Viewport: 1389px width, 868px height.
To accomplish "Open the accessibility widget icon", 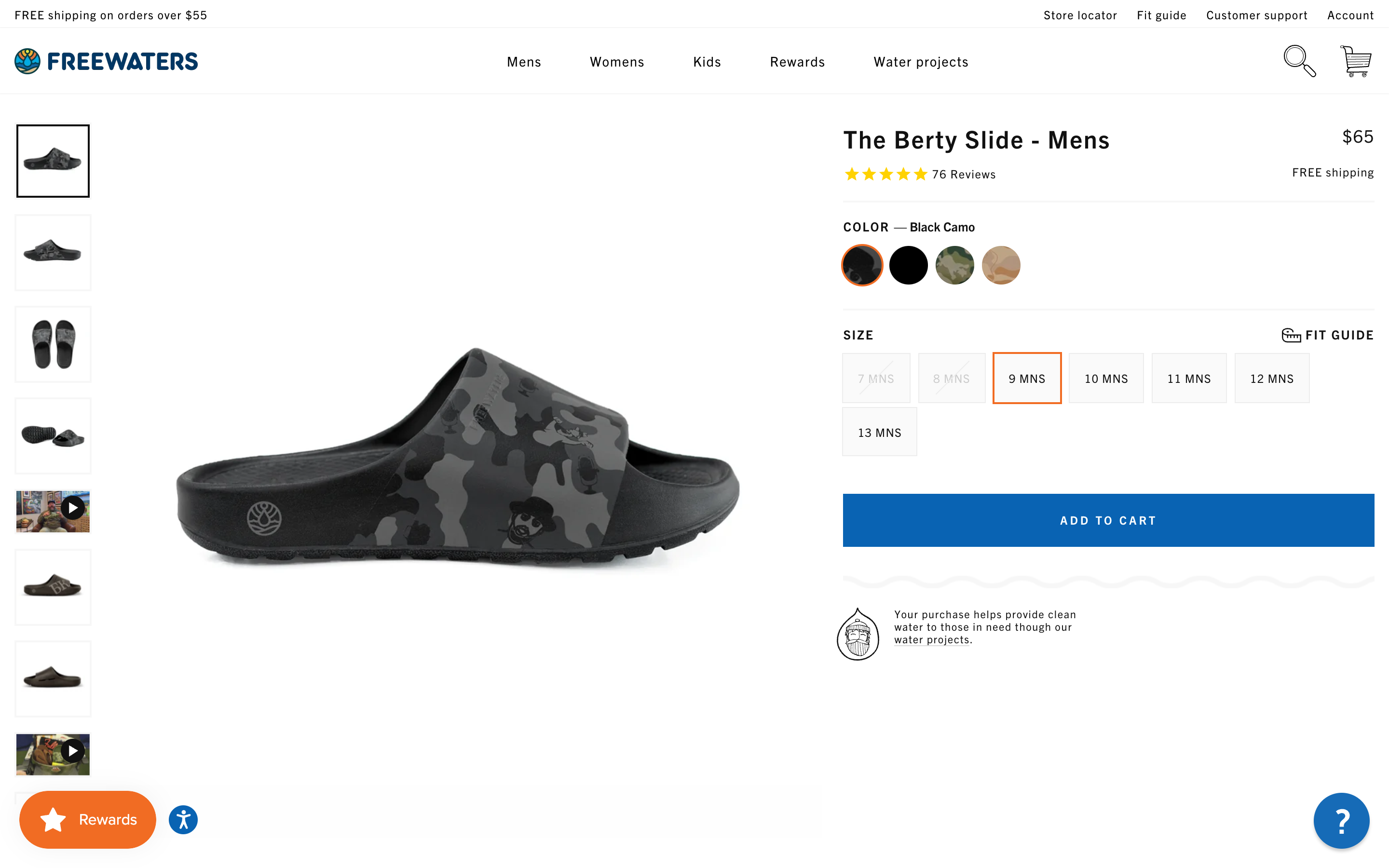I will click(183, 819).
